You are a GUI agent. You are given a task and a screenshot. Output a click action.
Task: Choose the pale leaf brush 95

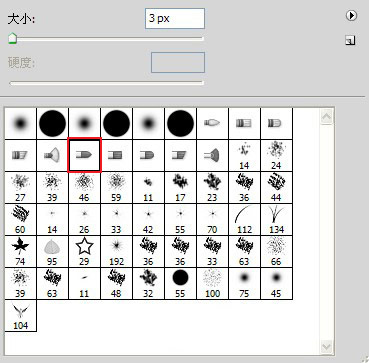[x=52, y=252]
